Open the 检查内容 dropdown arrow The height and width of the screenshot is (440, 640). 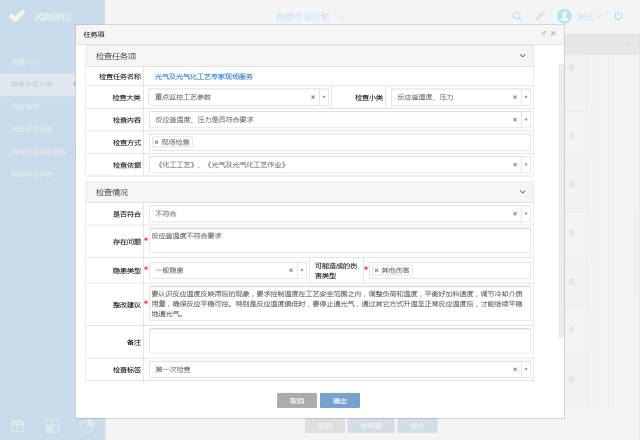pos(526,120)
